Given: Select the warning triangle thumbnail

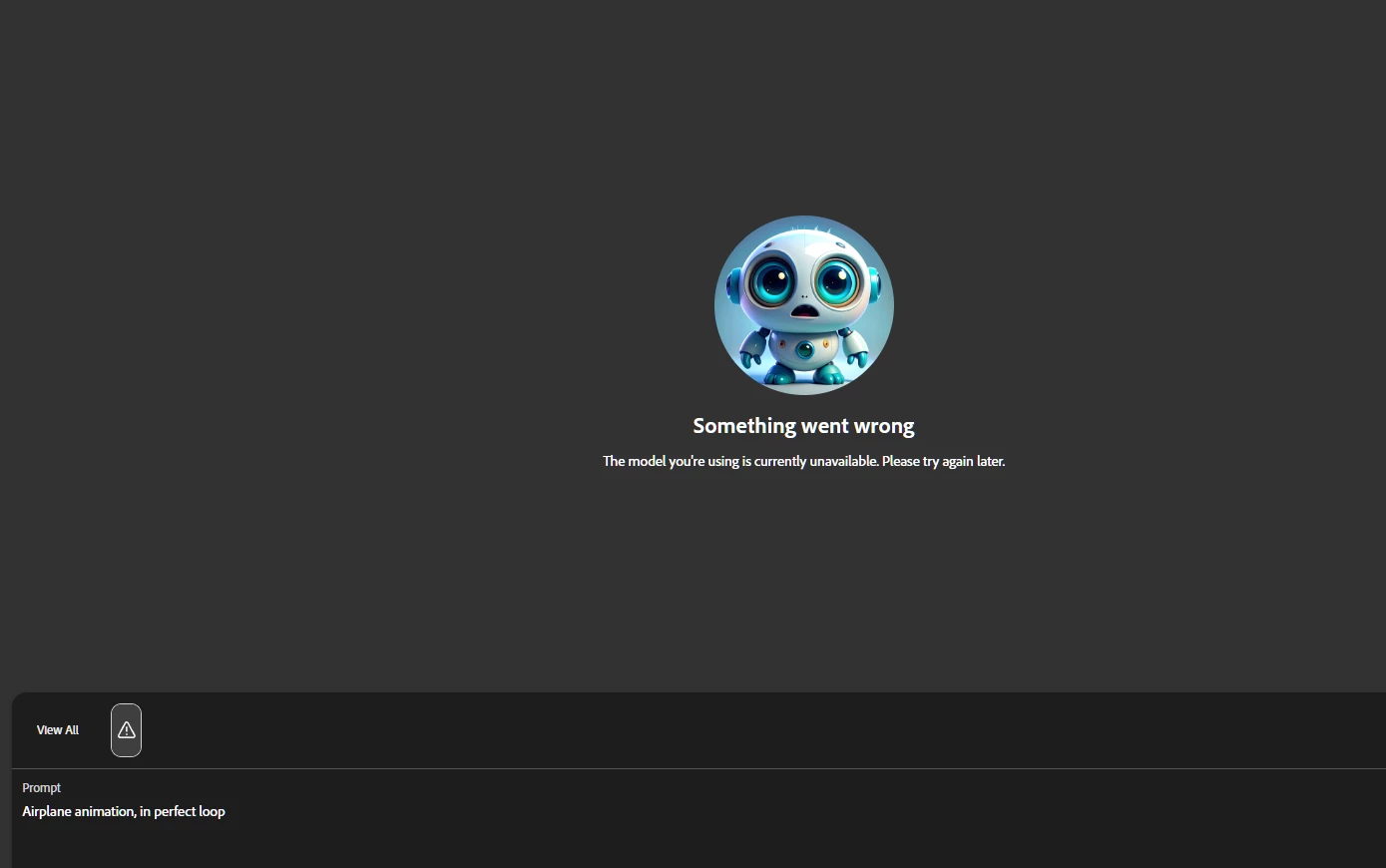Looking at the screenshot, I should (x=126, y=730).
